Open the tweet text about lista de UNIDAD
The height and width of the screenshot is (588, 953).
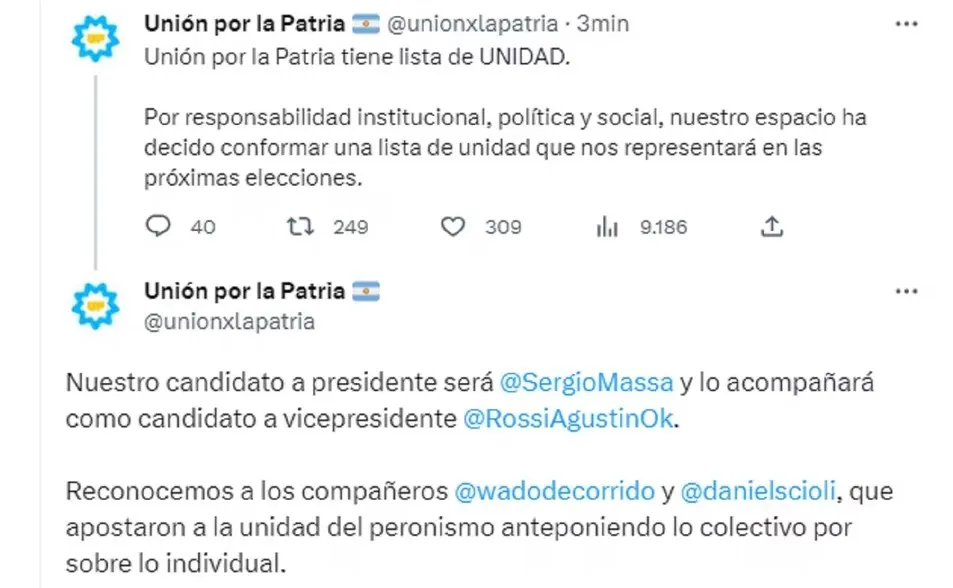pos(356,58)
